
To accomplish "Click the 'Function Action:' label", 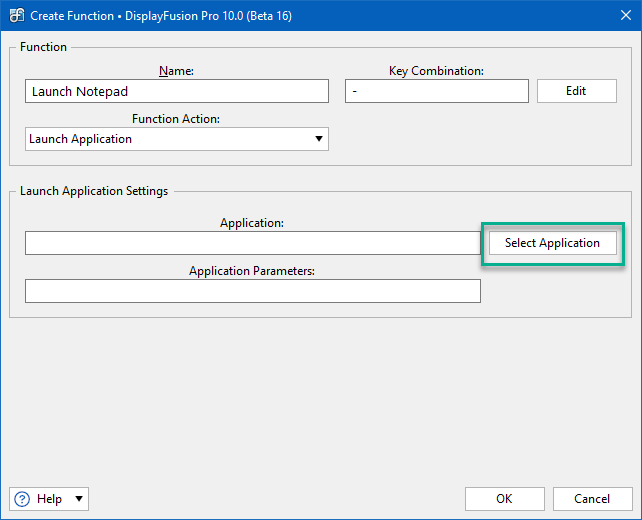I will (x=176, y=119).
